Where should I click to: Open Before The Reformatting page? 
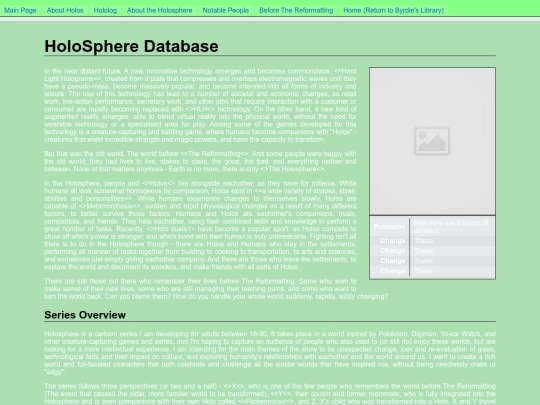pos(296,10)
